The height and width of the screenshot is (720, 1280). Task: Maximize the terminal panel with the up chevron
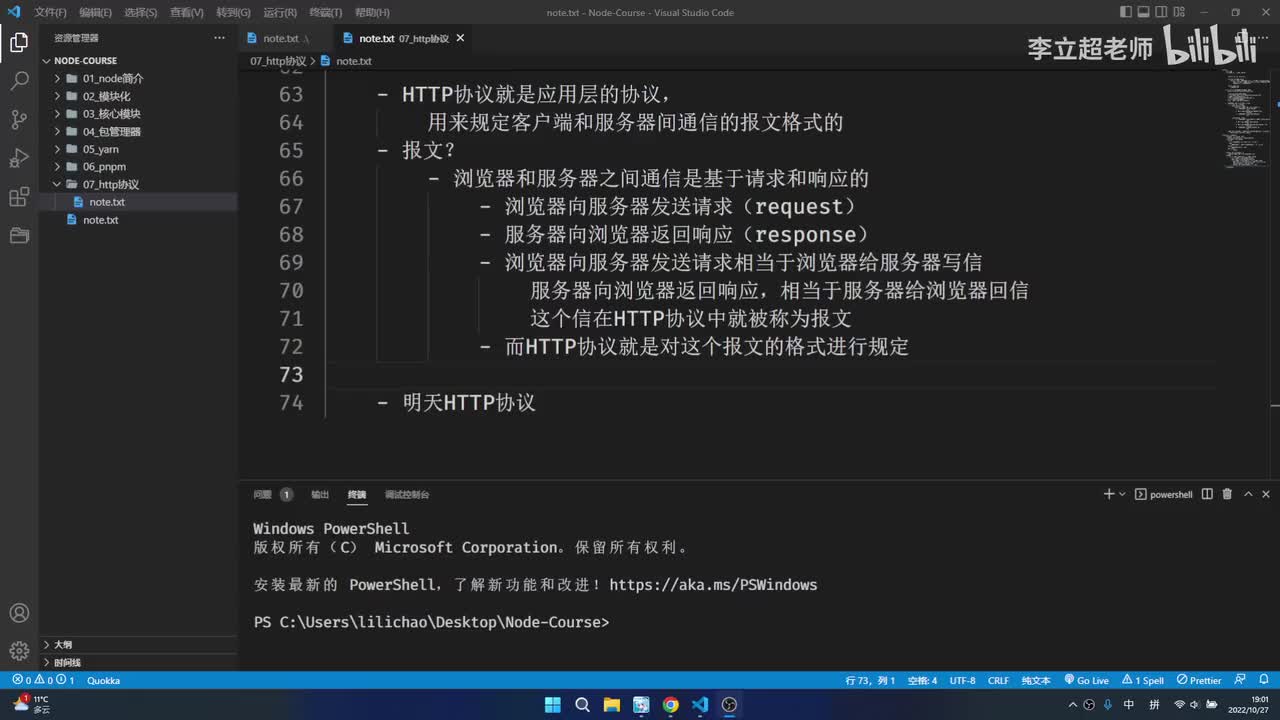[1246, 494]
